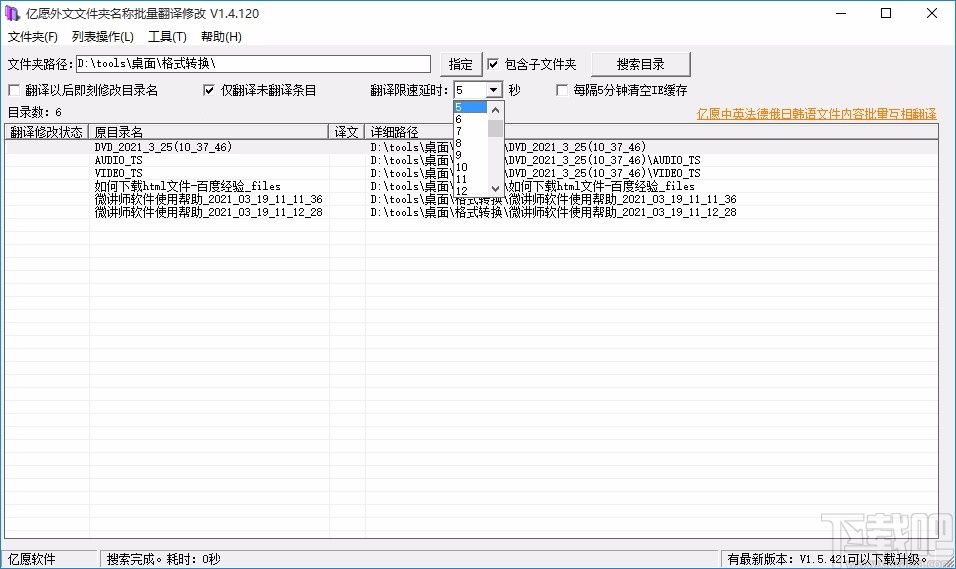Viewport: 956px width, 569px height.
Task: Select row DVD_2021_3_25(10_37_46)
Action: [x=471, y=147]
